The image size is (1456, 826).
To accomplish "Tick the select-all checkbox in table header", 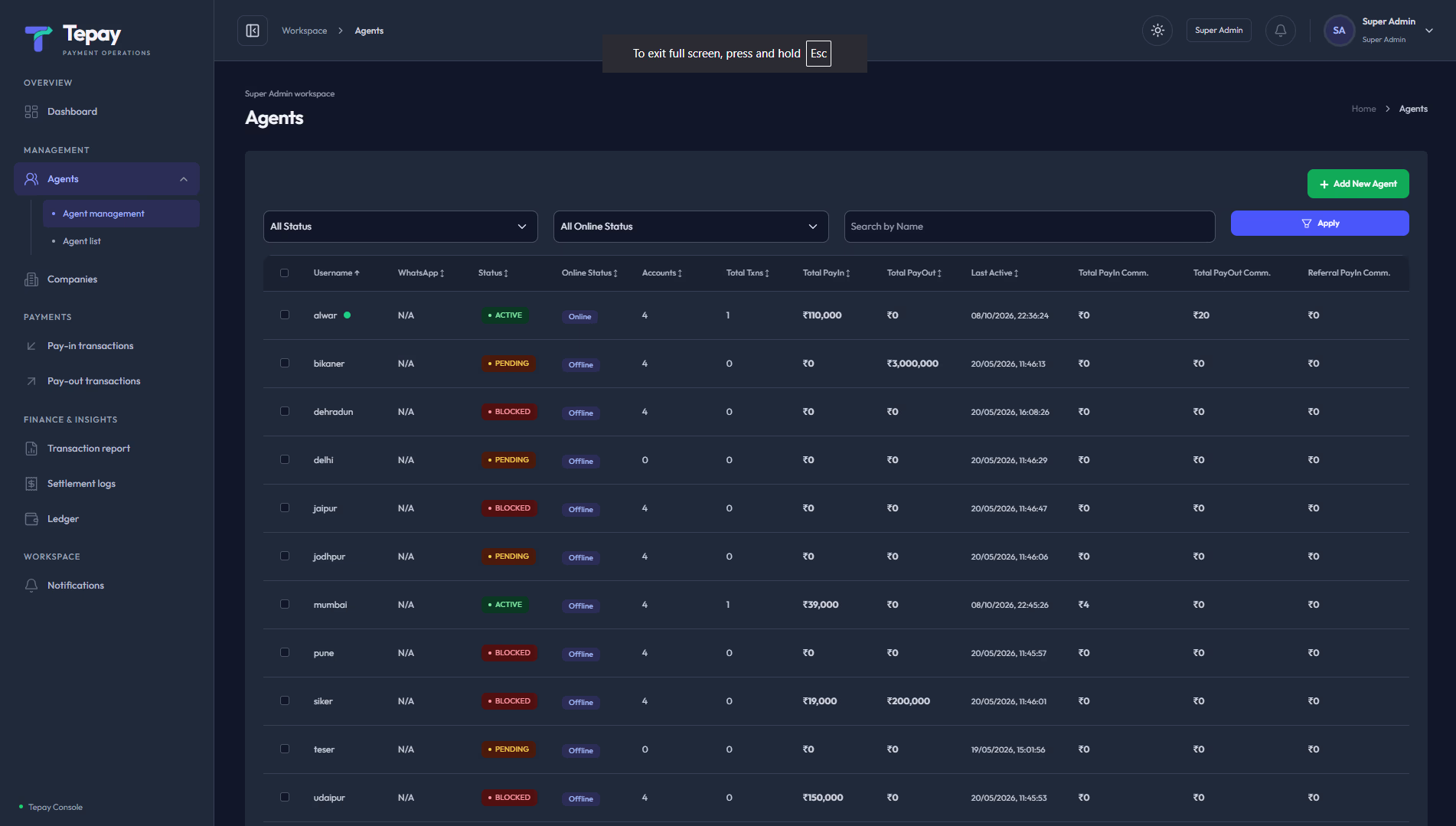I will (x=285, y=273).
